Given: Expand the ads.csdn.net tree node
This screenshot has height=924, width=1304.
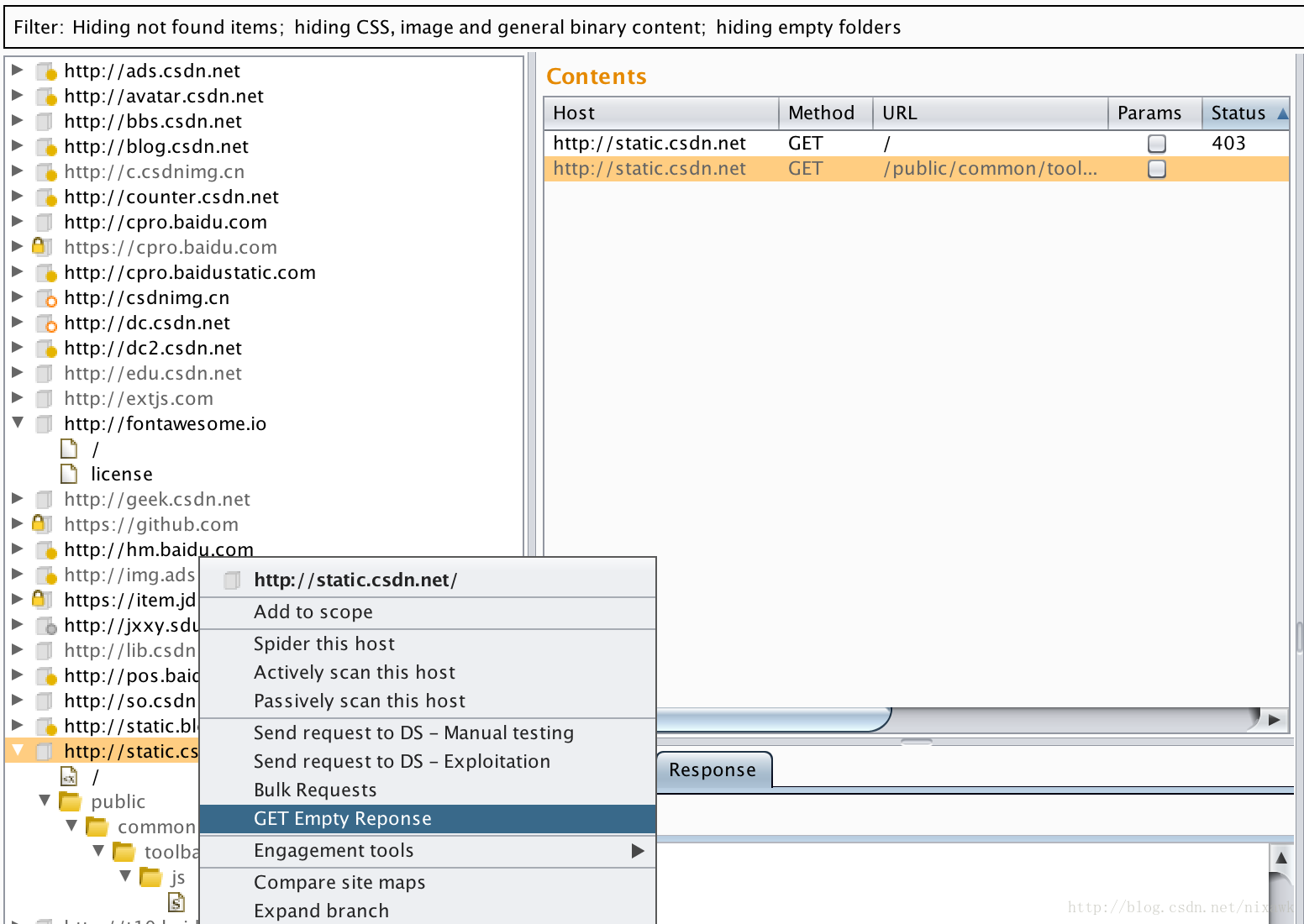Looking at the screenshot, I should point(17,70).
